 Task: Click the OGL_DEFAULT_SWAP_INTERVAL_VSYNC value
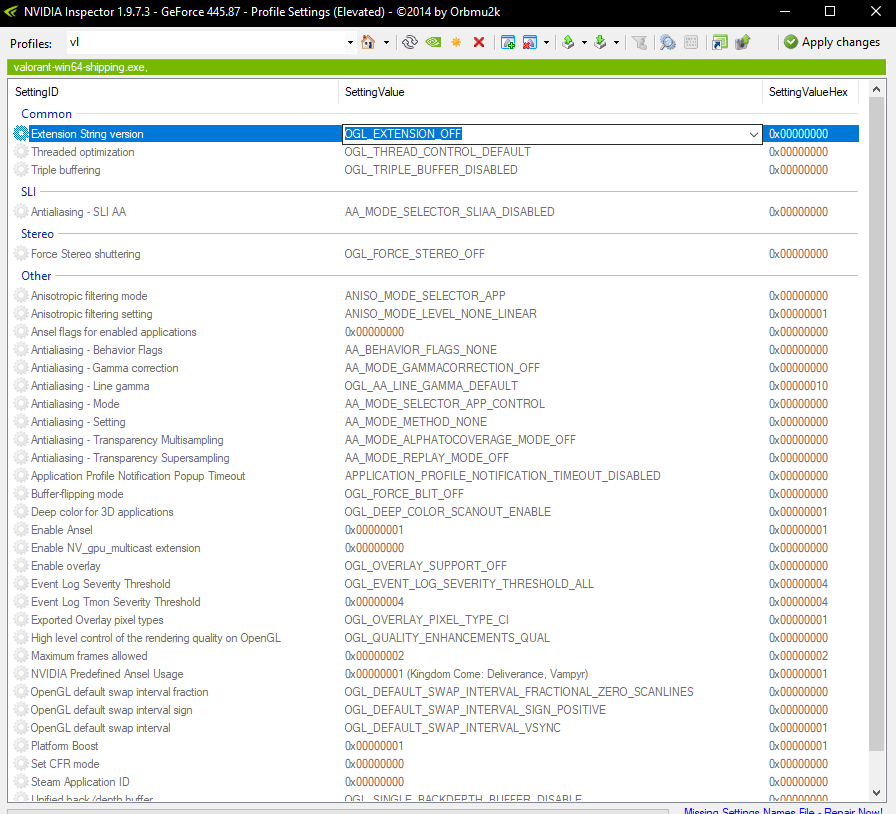click(453, 728)
